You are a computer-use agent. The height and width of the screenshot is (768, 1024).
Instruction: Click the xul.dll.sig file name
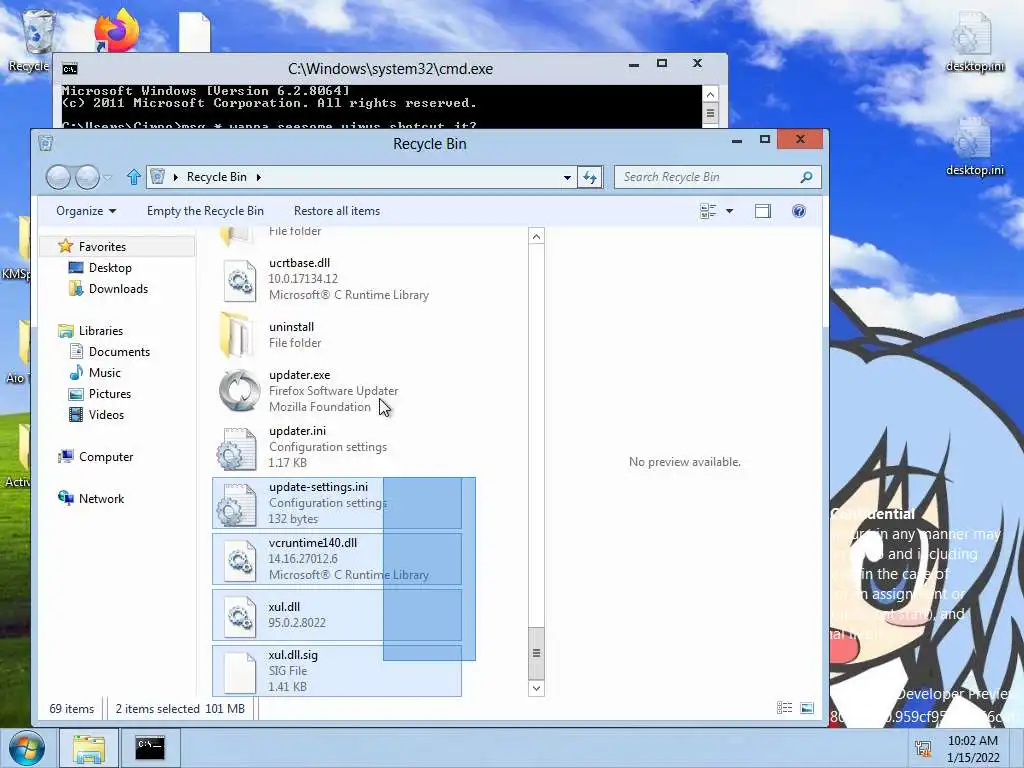pos(293,654)
